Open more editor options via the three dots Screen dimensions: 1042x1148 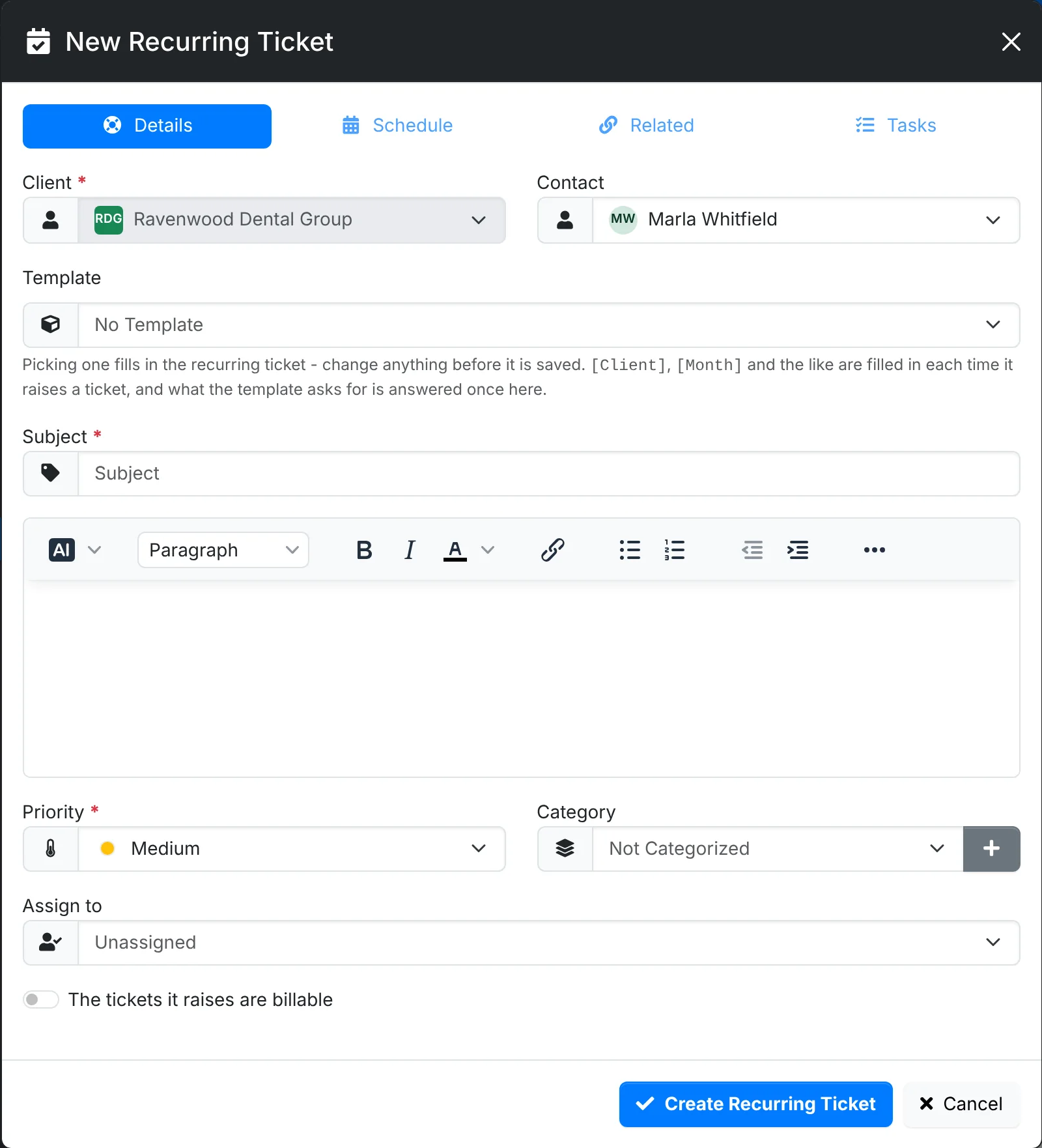coord(875,550)
